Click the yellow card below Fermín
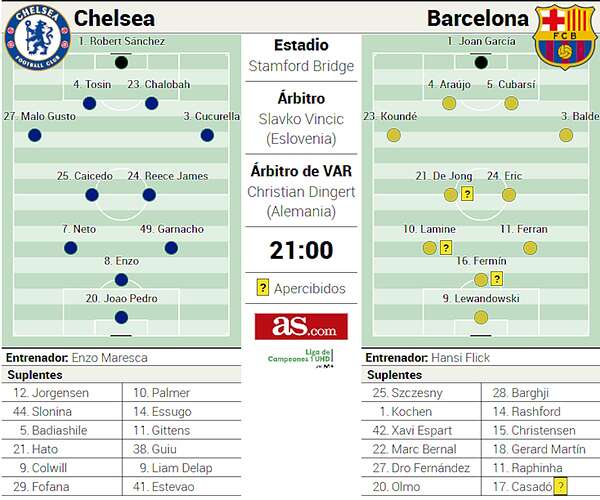 496,279
